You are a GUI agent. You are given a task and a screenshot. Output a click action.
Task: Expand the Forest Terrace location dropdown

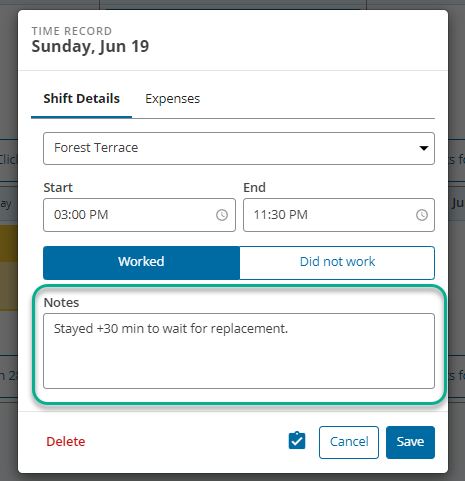239,148
